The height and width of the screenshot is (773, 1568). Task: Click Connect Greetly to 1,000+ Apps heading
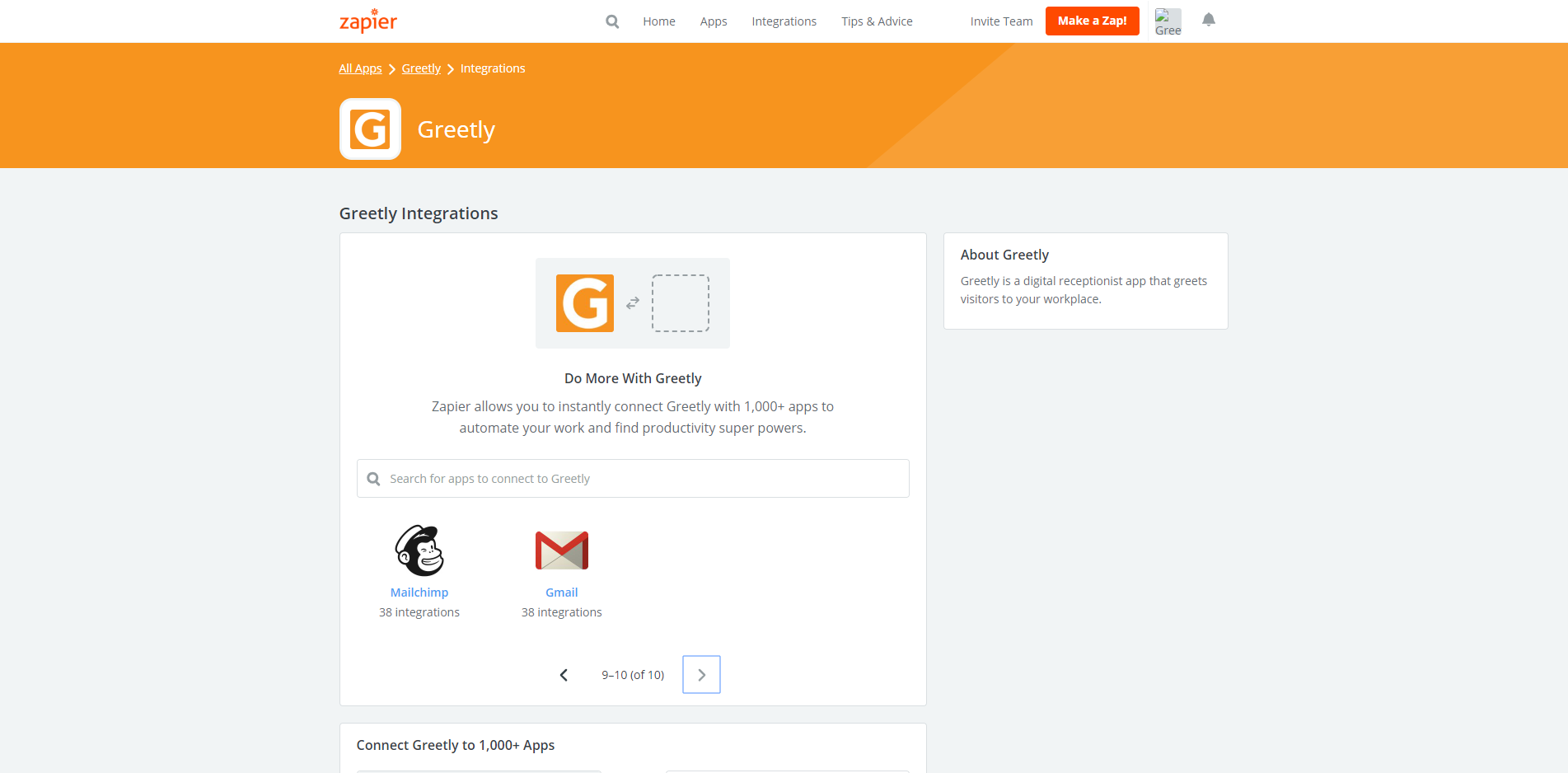tap(456, 745)
